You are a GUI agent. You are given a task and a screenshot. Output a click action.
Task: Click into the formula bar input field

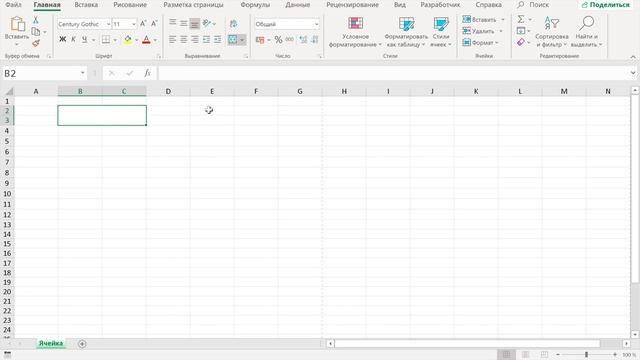click(x=393, y=73)
